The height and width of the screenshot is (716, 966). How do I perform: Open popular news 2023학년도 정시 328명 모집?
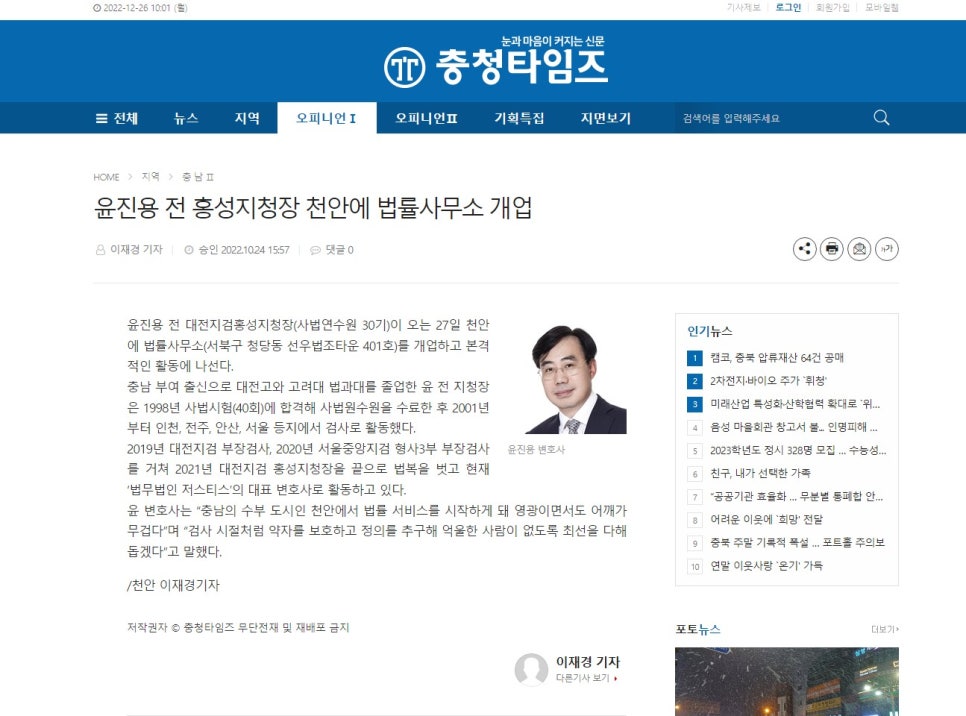798,450
